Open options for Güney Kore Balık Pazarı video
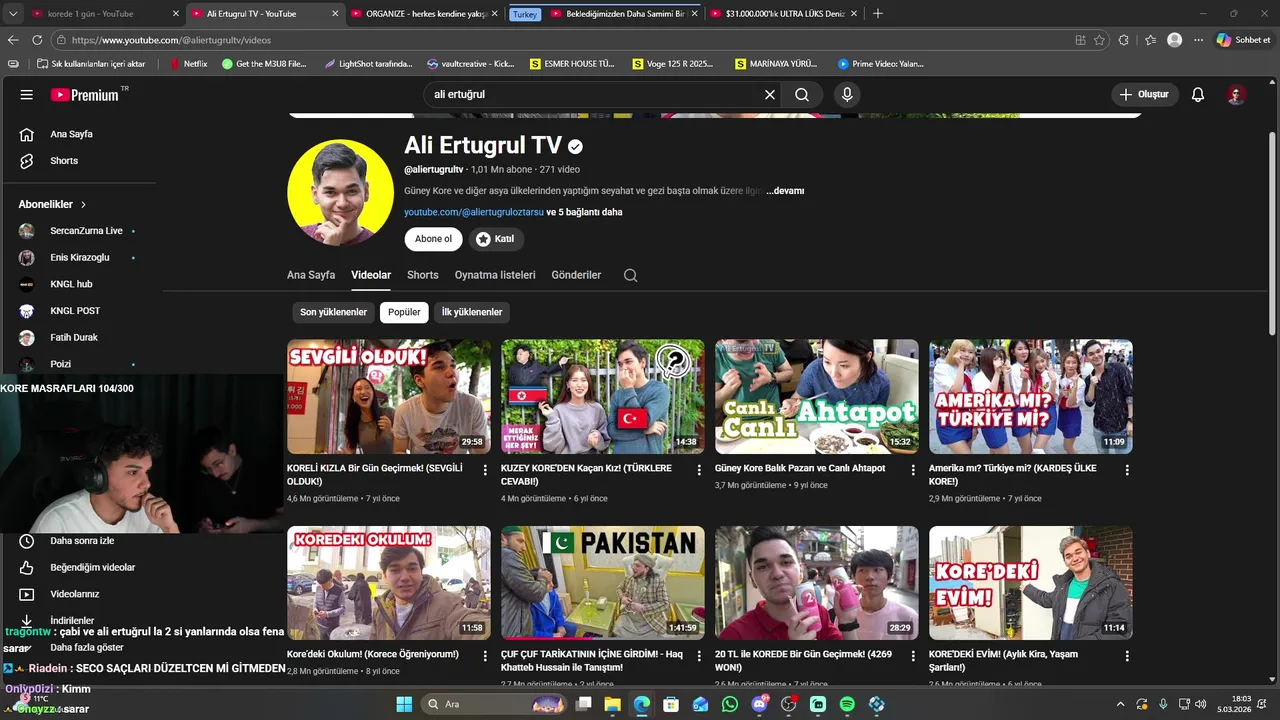The width and height of the screenshot is (1280, 720). [913, 470]
